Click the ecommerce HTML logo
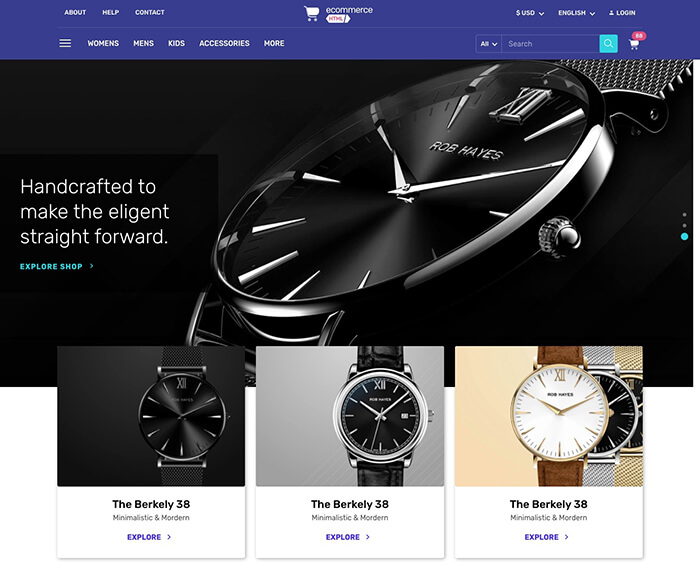The height and width of the screenshot is (588, 700). pyautogui.click(x=338, y=14)
